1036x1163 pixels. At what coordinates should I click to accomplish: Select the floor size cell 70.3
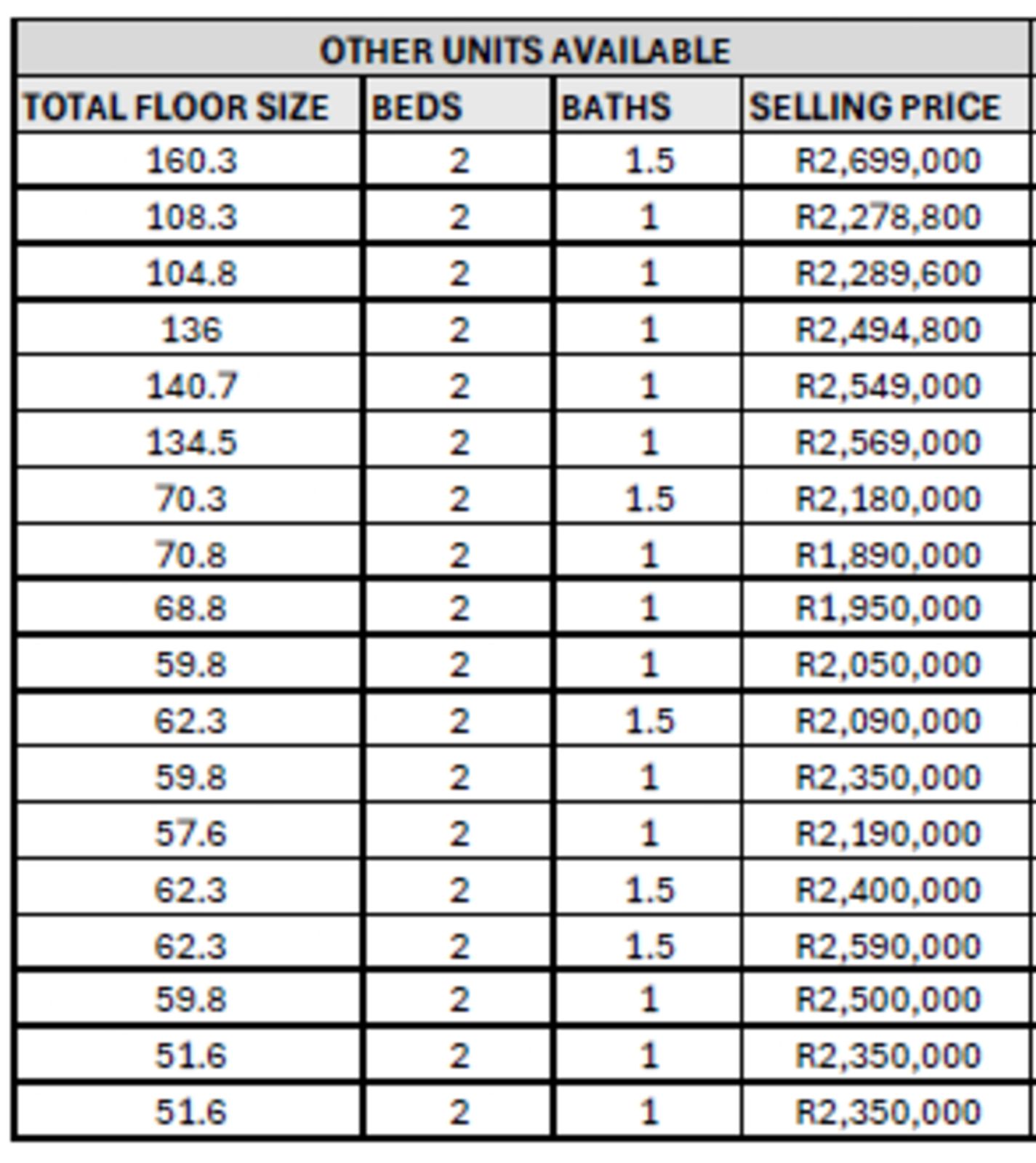191,499
